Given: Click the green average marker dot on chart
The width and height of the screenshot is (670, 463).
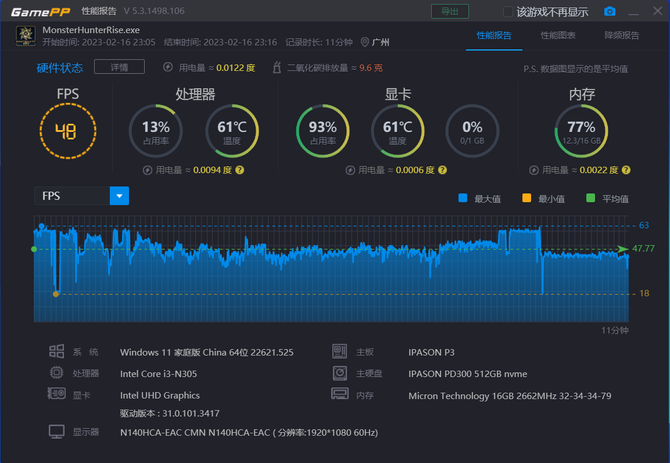Looking at the screenshot, I should [34, 249].
